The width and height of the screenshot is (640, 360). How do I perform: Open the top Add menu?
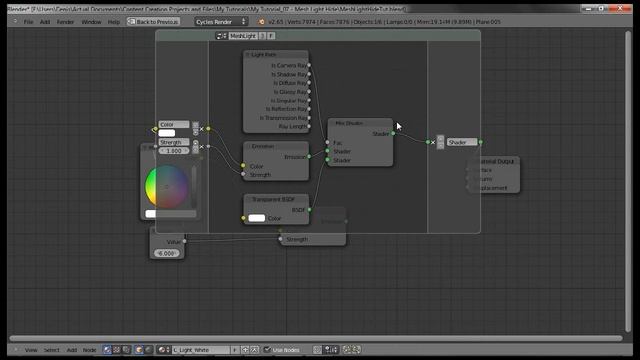[x=45, y=22]
